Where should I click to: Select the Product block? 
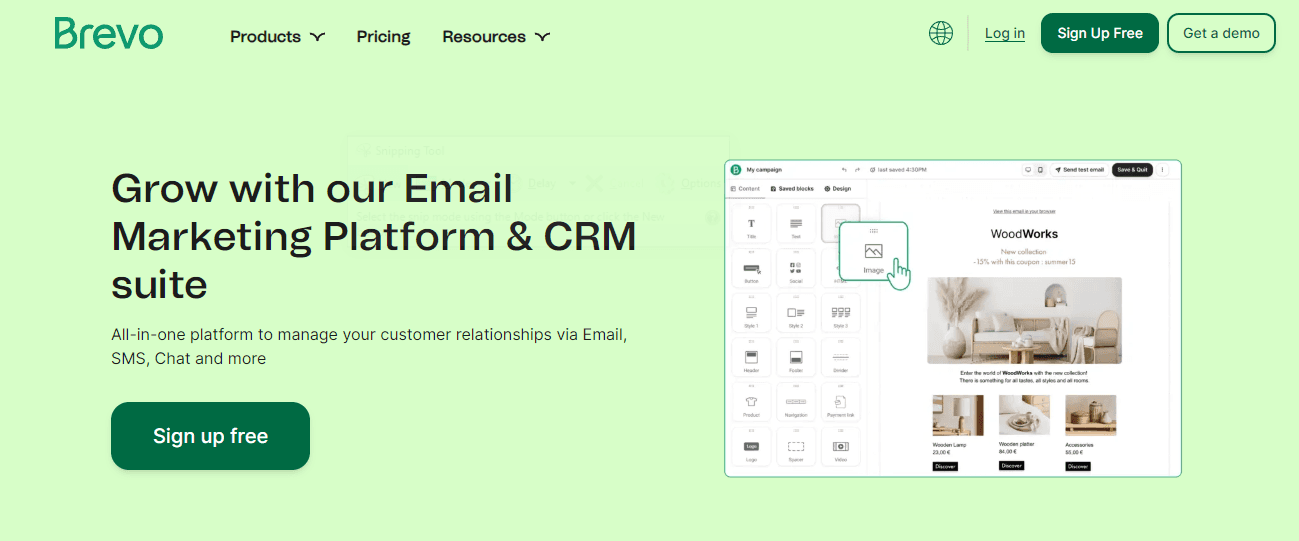point(751,402)
